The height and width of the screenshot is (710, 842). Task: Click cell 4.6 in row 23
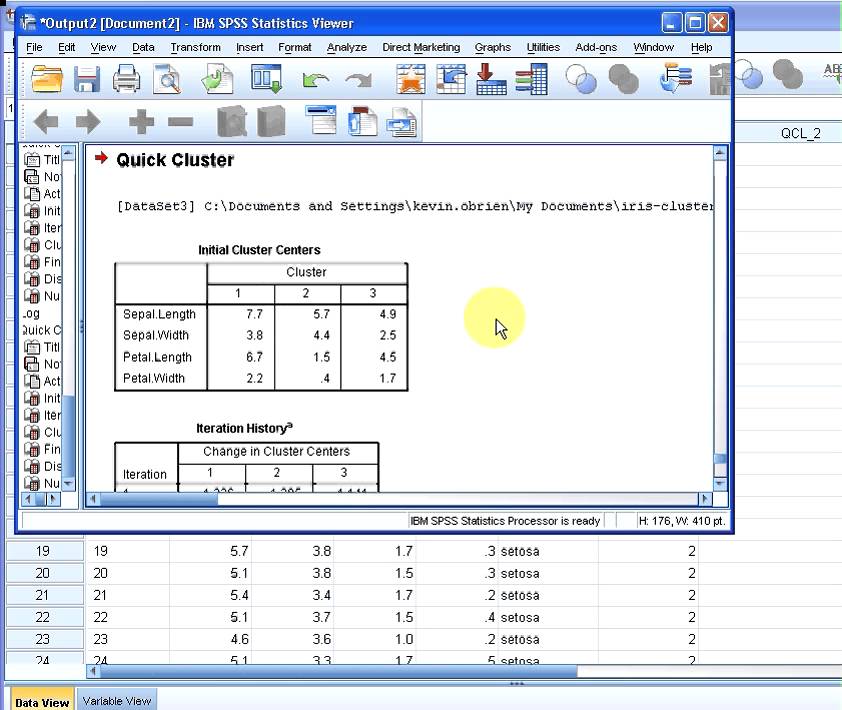pos(210,639)
